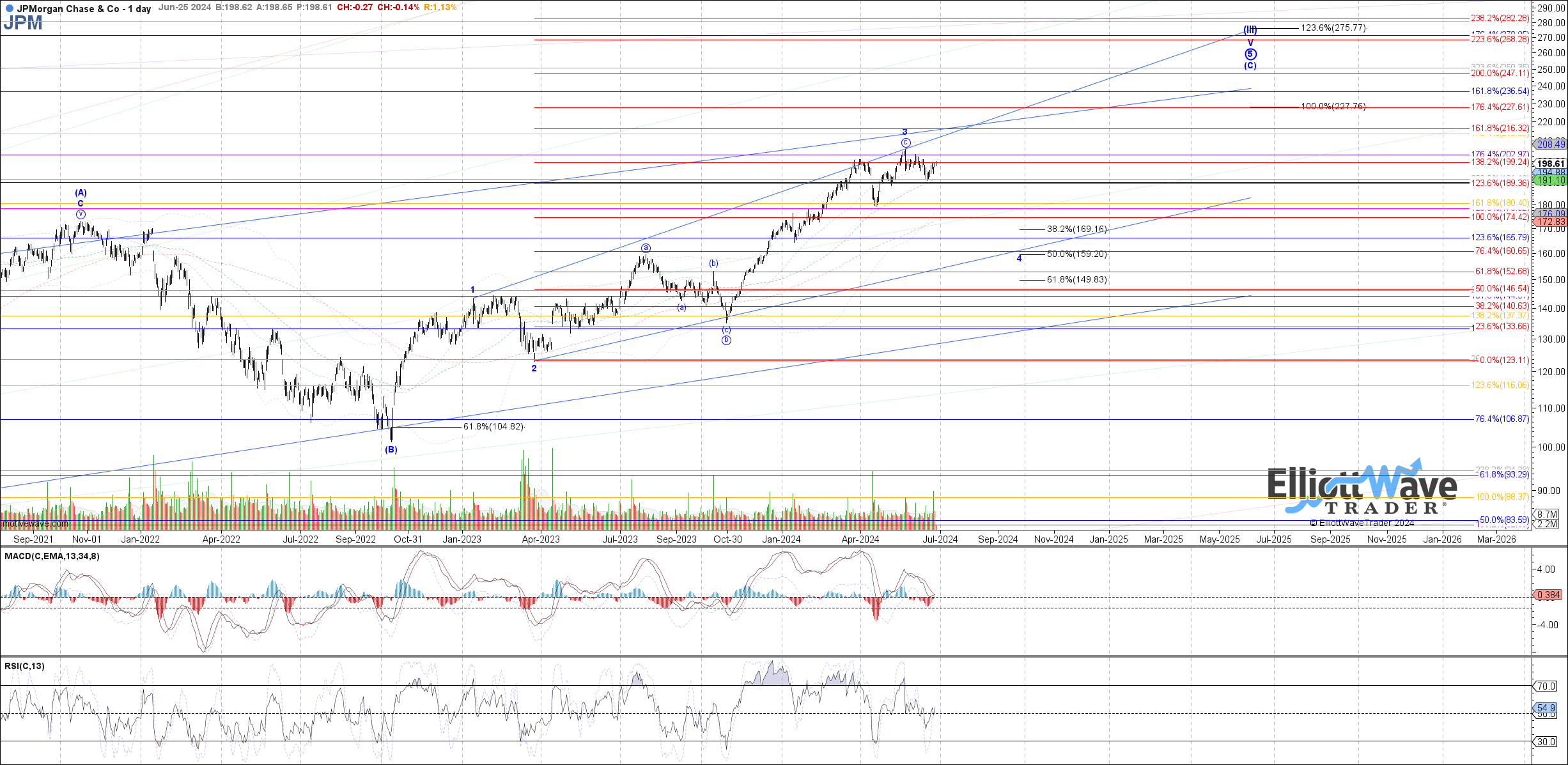
Task: Click the 208.49 price tag on axis
Action: (1549, 144)
